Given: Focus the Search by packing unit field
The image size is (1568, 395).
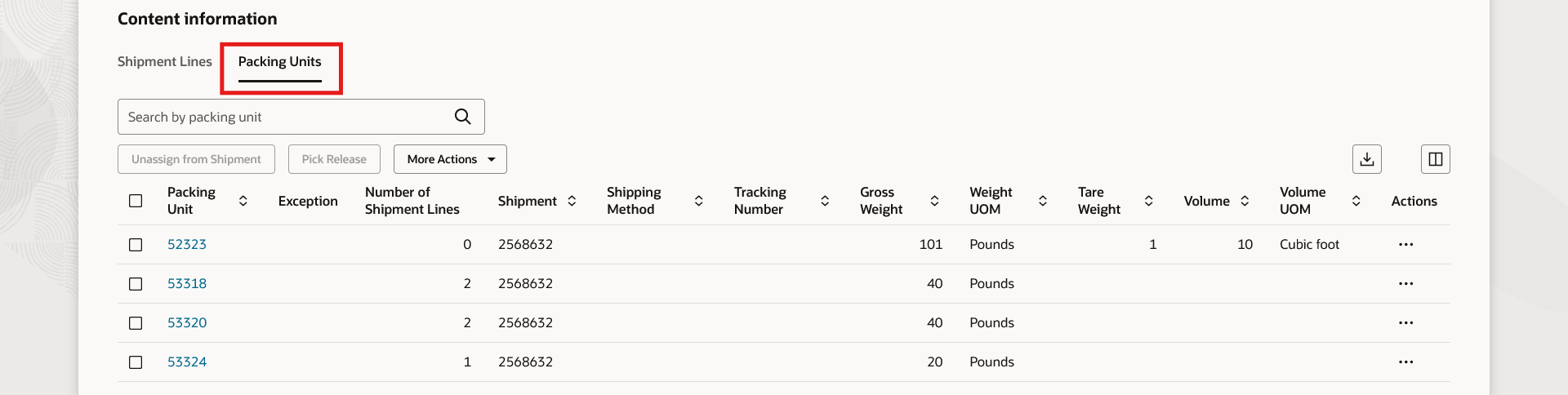Looking at the screenshot, I should [286, 117].
